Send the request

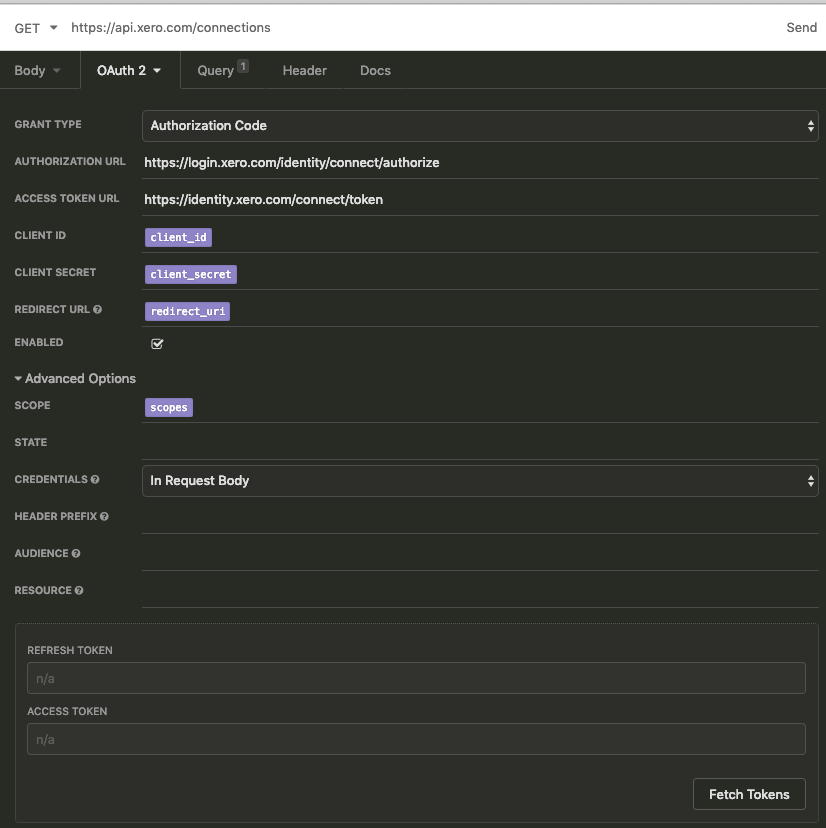click(x=801, y=27)
